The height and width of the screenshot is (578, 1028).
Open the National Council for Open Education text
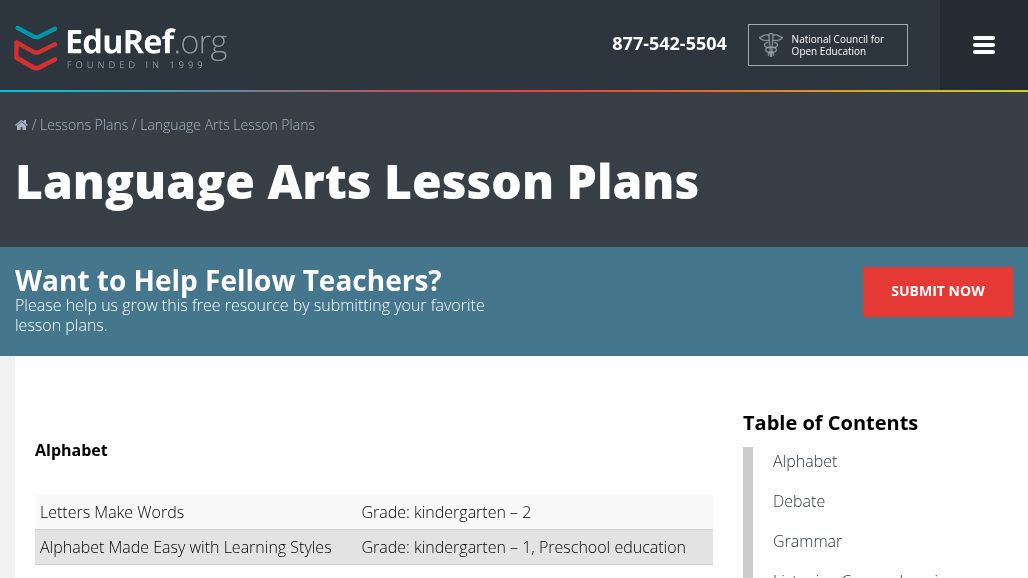837,45
